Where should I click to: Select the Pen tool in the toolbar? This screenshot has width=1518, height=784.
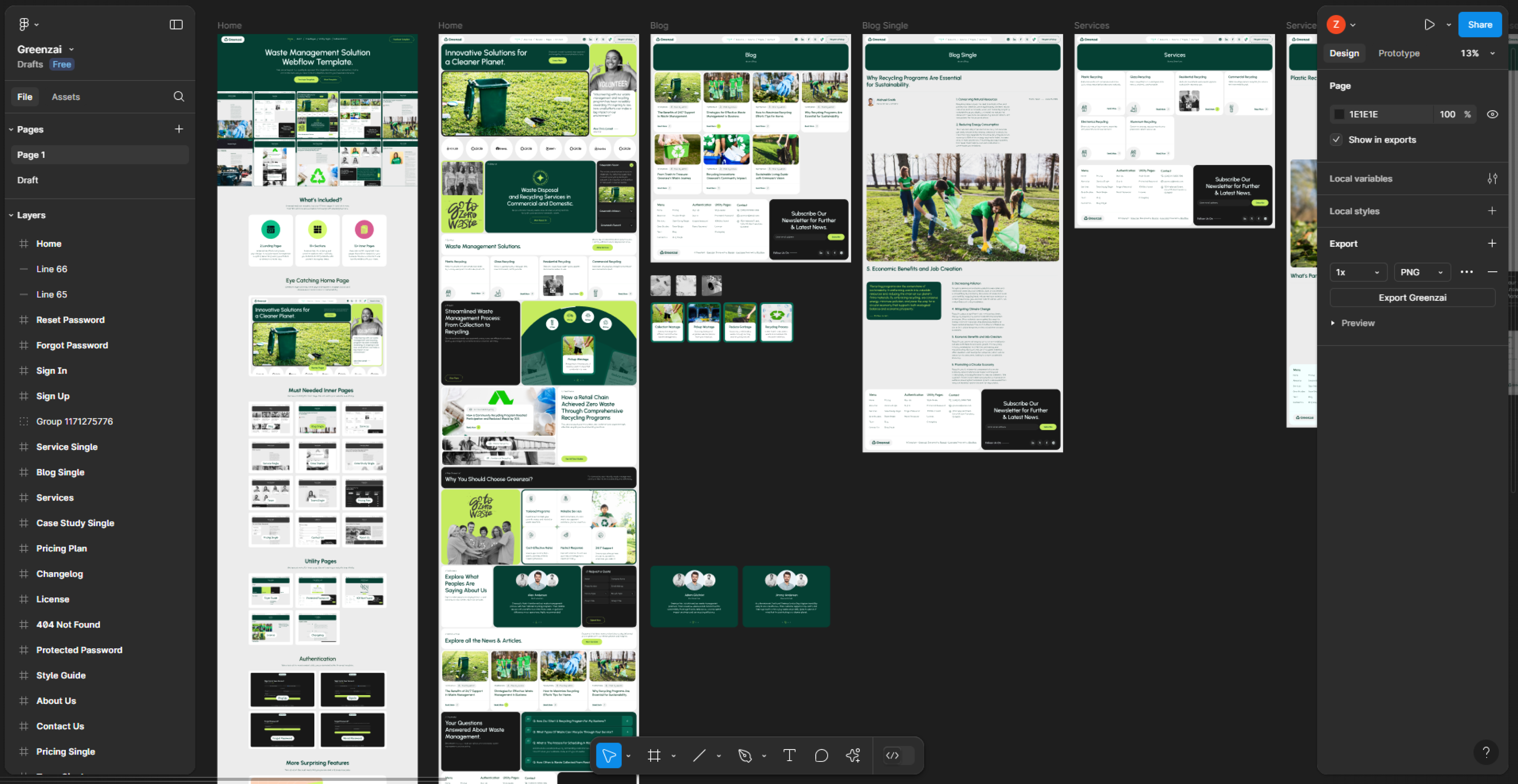pyautogui.click(x=745, y=756)
